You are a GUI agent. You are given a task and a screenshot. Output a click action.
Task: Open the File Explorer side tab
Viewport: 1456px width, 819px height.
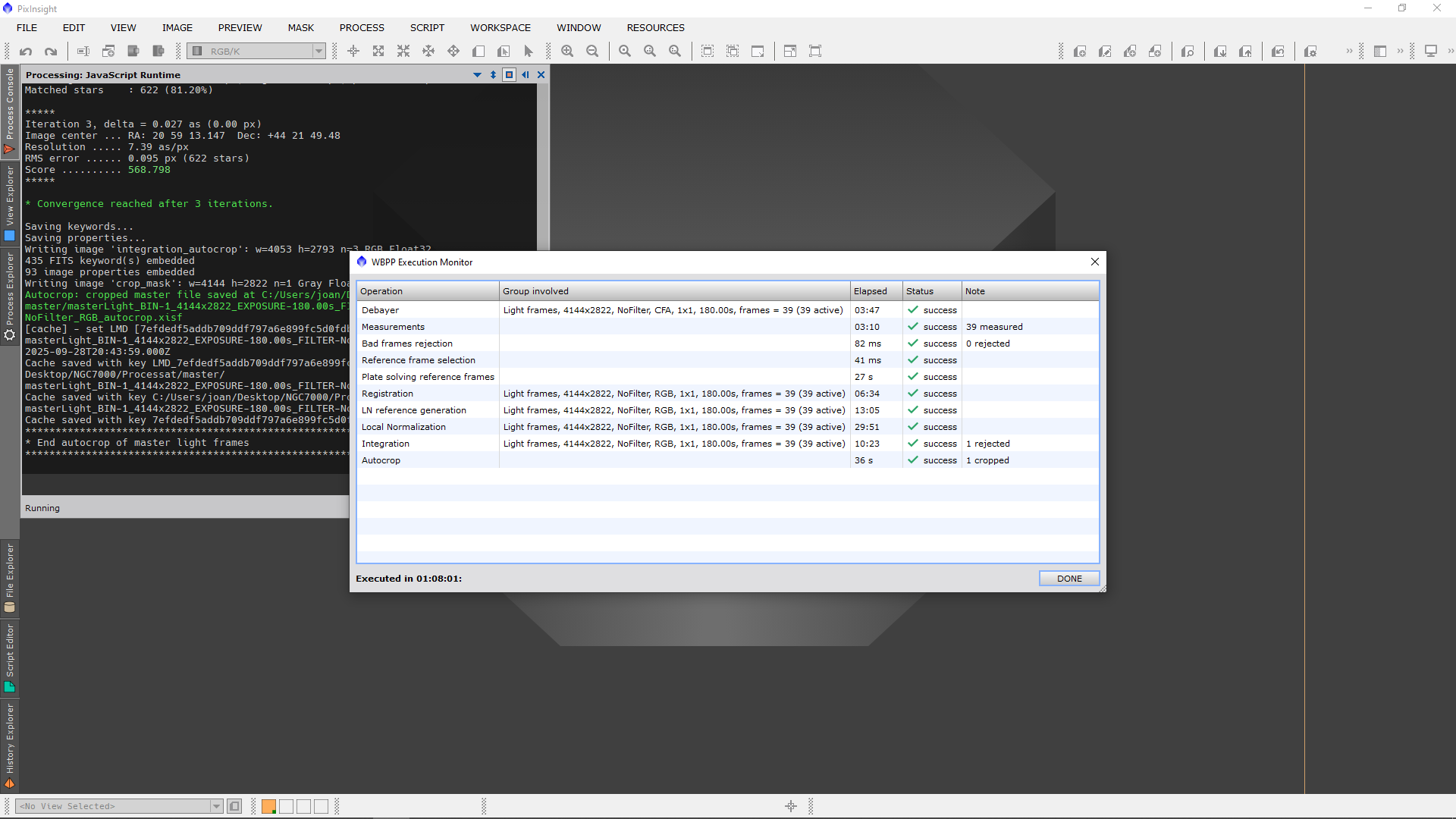(10, 578)
